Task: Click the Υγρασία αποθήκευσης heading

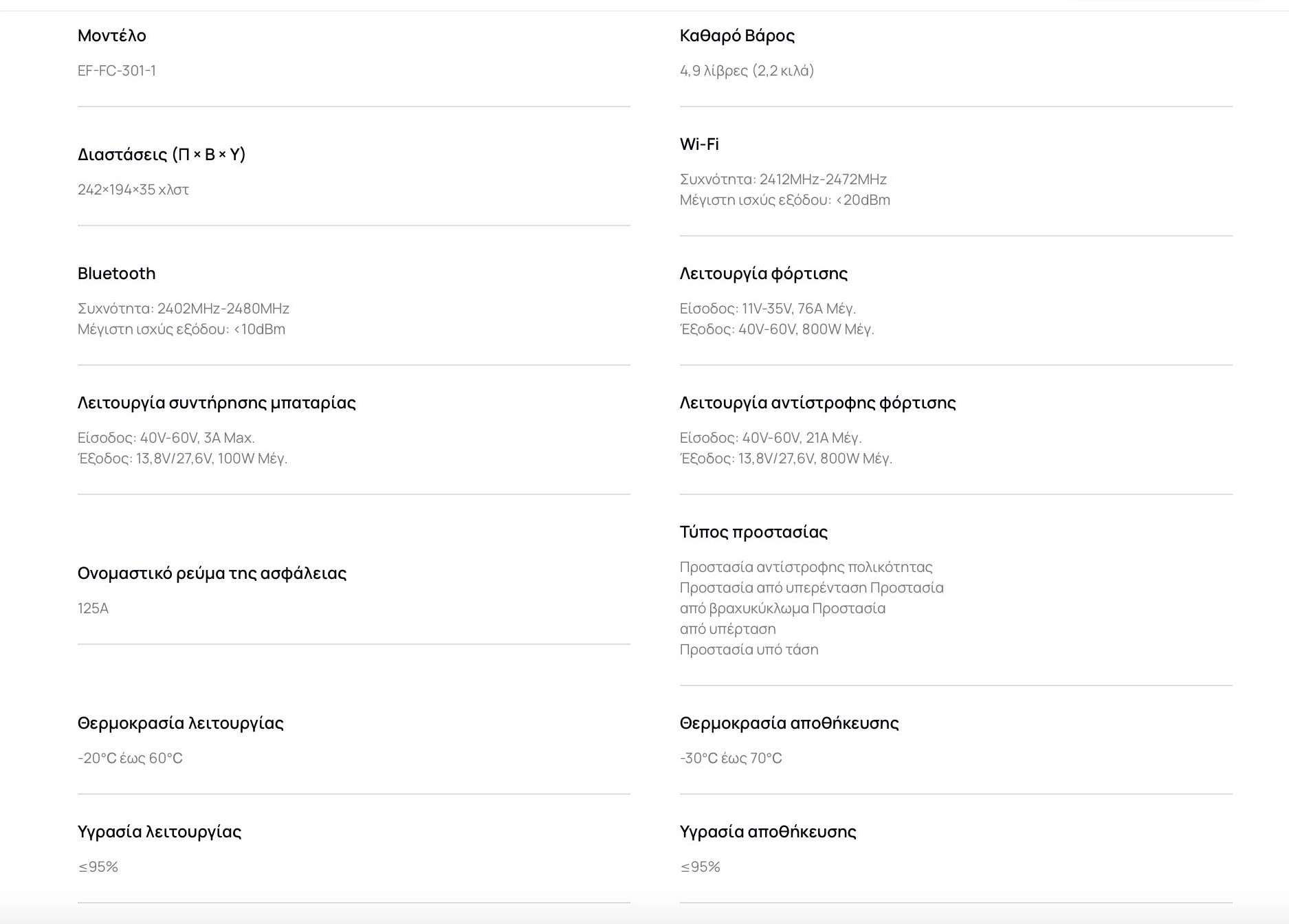Action: click(x=768, y=832)
